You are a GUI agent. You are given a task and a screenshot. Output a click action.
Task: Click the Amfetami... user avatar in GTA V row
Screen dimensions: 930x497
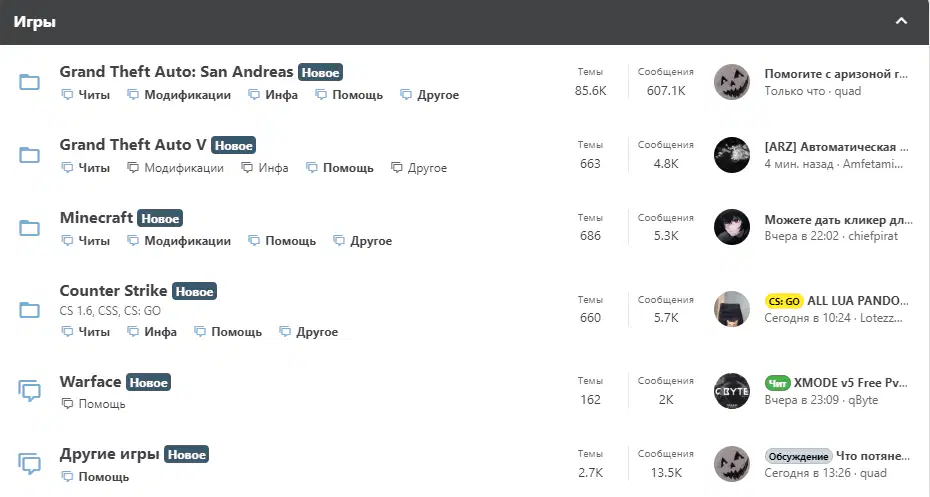click(x=731, y=155)
